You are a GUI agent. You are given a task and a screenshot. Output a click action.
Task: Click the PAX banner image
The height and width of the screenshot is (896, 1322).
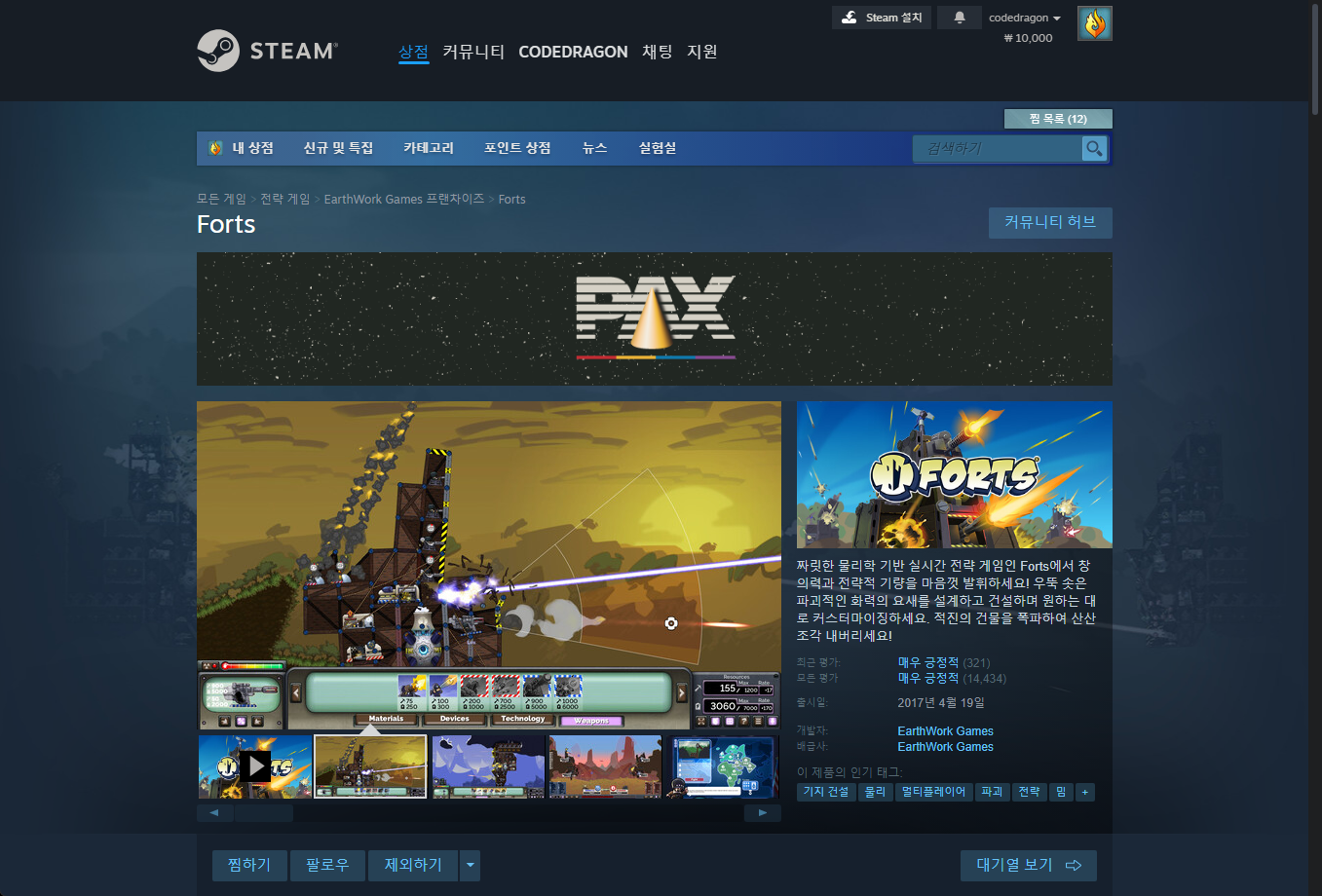tap(655, 318)
